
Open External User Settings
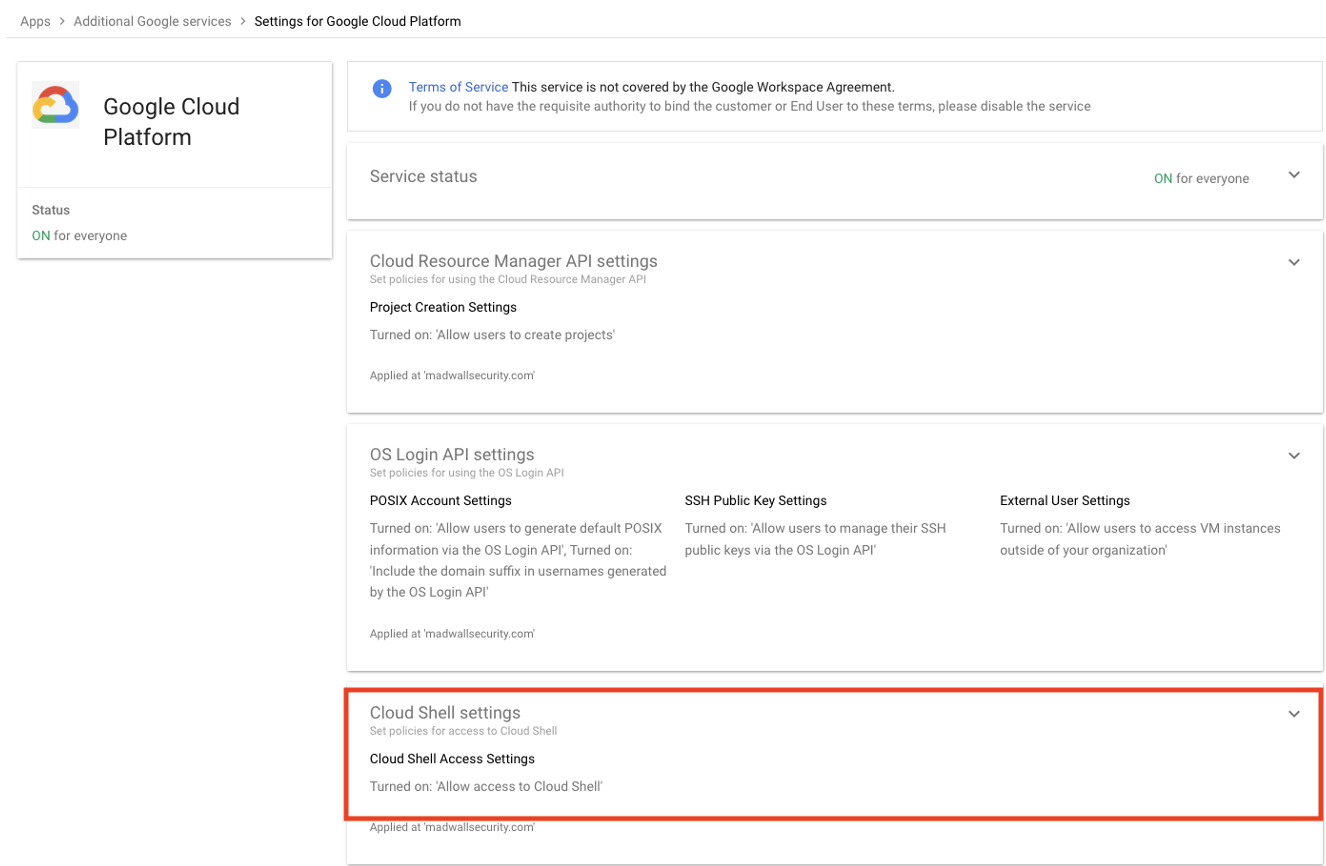(1064, 500)
